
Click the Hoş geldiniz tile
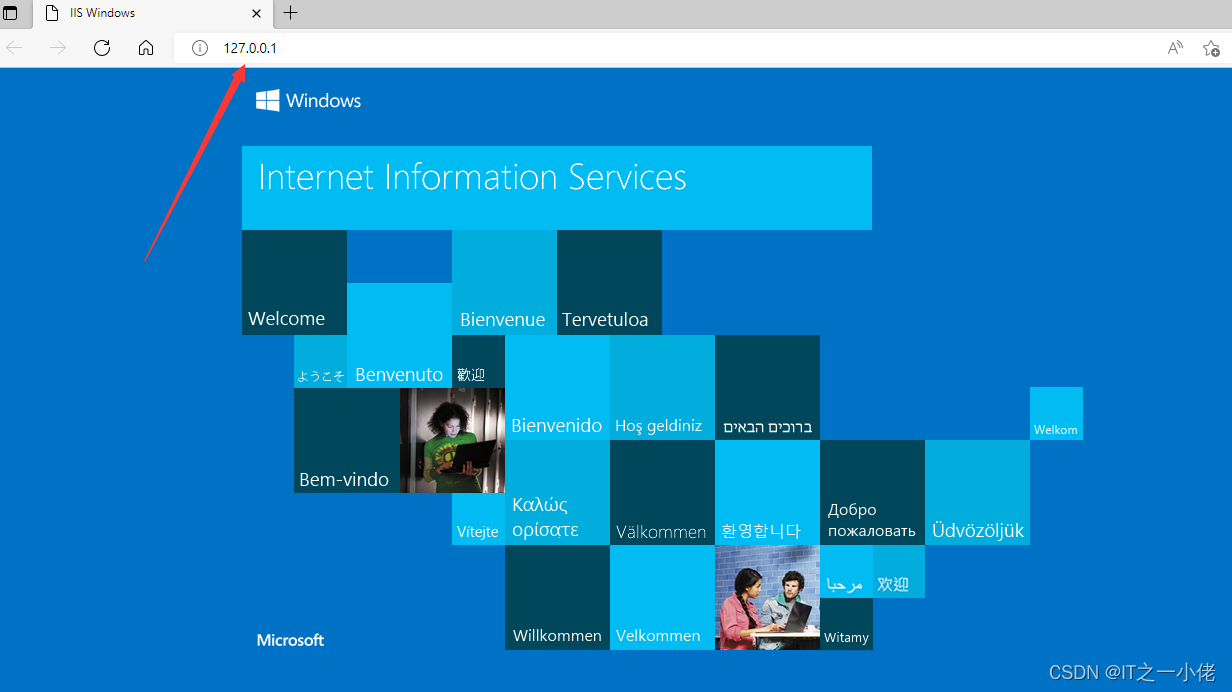[x=662, y=387]
